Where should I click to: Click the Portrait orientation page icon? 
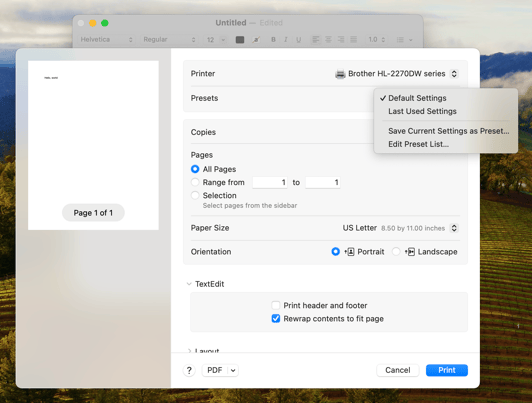coord(349,252)
